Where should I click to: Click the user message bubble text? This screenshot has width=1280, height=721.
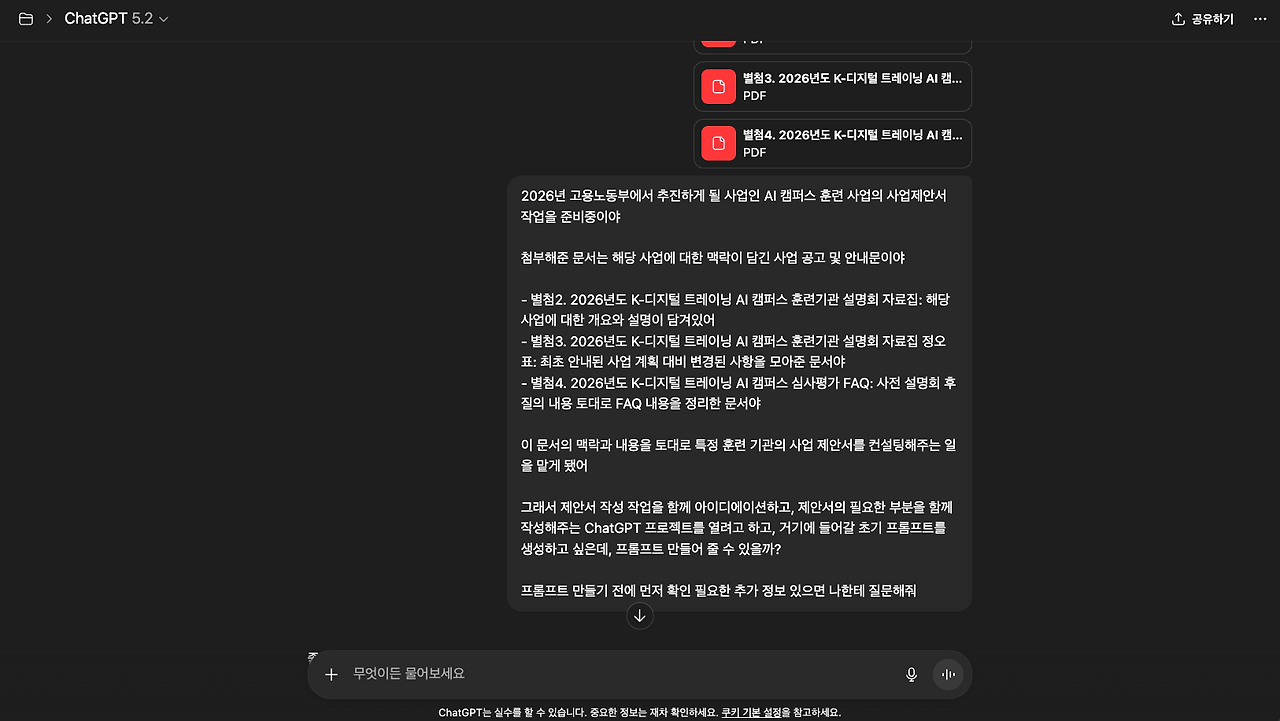tap(739, 393)
